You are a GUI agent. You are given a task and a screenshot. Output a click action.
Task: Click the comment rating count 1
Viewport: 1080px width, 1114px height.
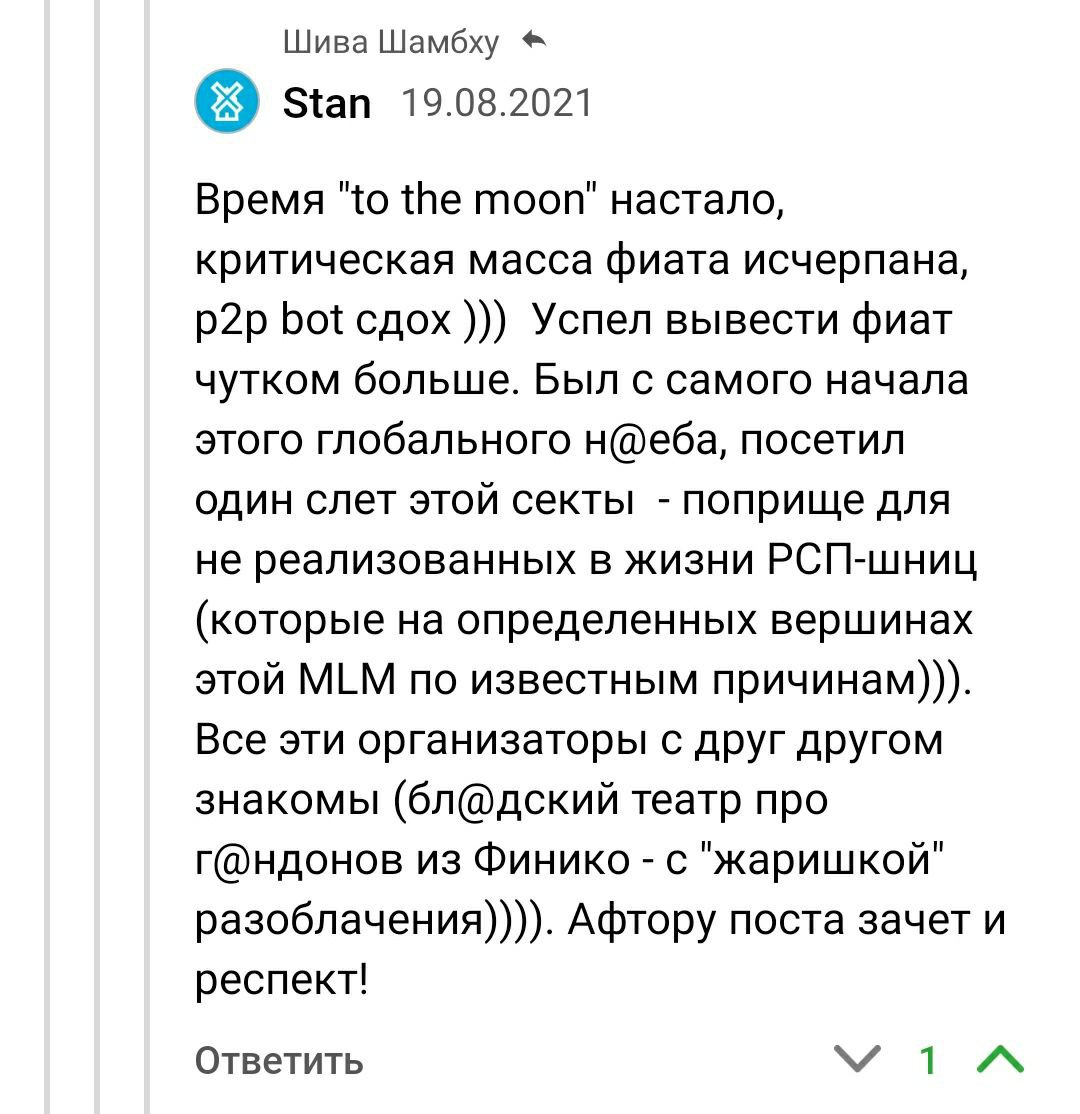pyautogui.click(x=928, y=1060)
